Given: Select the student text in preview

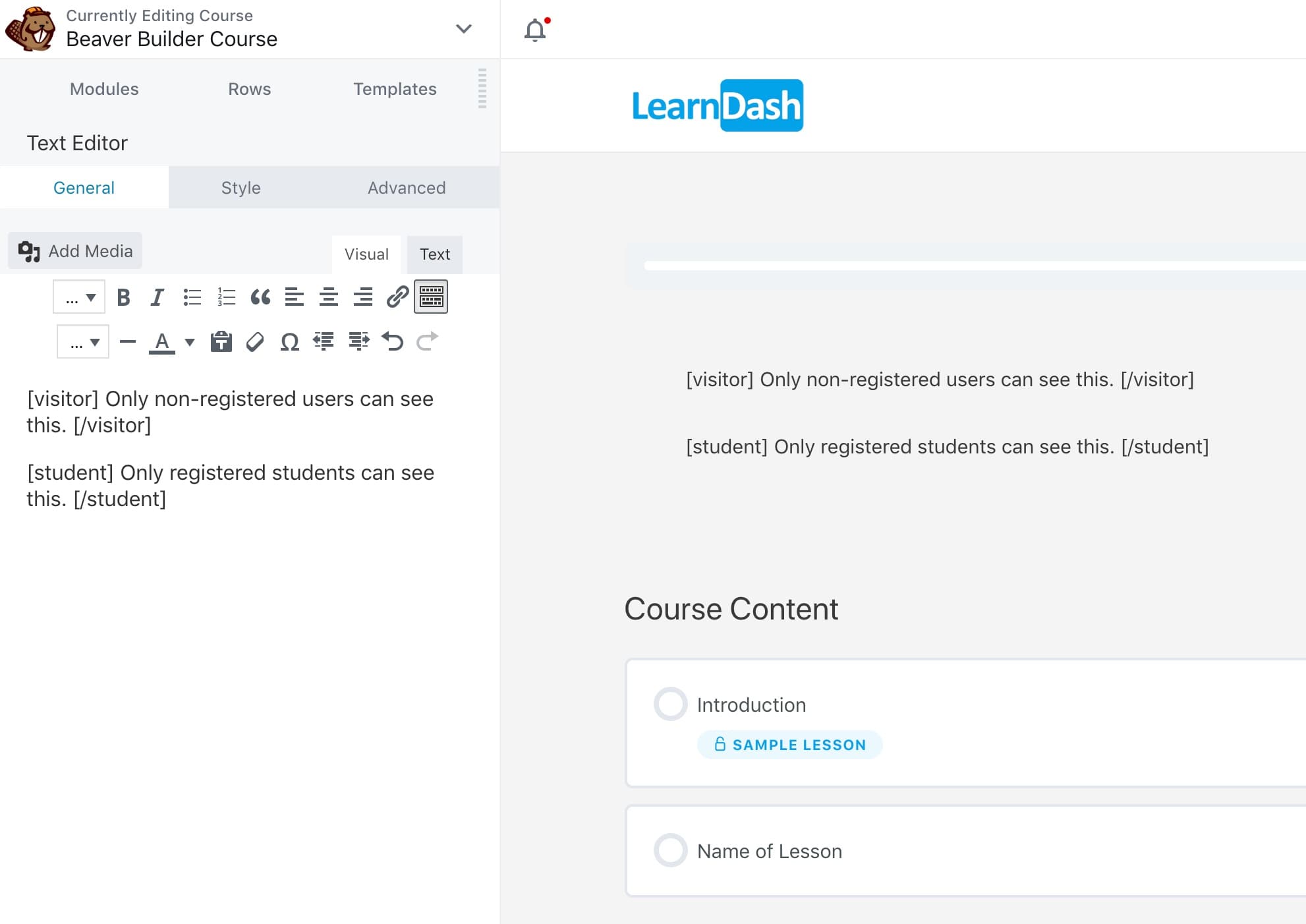Looking at the screenshot, I should (948, 447).
